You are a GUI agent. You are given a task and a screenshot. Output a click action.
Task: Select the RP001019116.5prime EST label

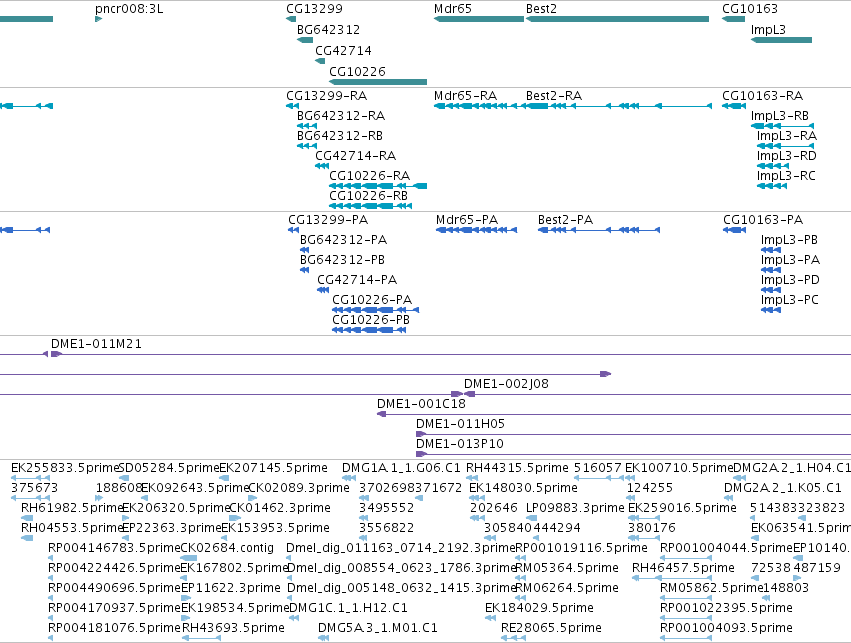pyautogui.click(x=581, y=549)
